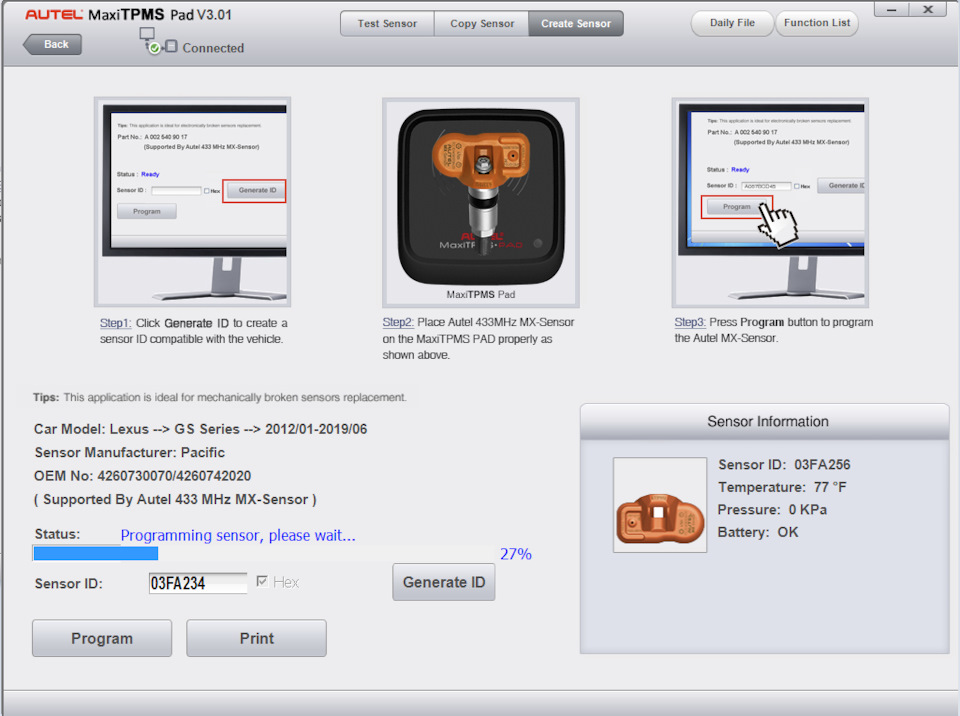The width and height of the screenshot is (960, 716).
Task: Toggle the Hex checkbox
Action: (262, 581)
